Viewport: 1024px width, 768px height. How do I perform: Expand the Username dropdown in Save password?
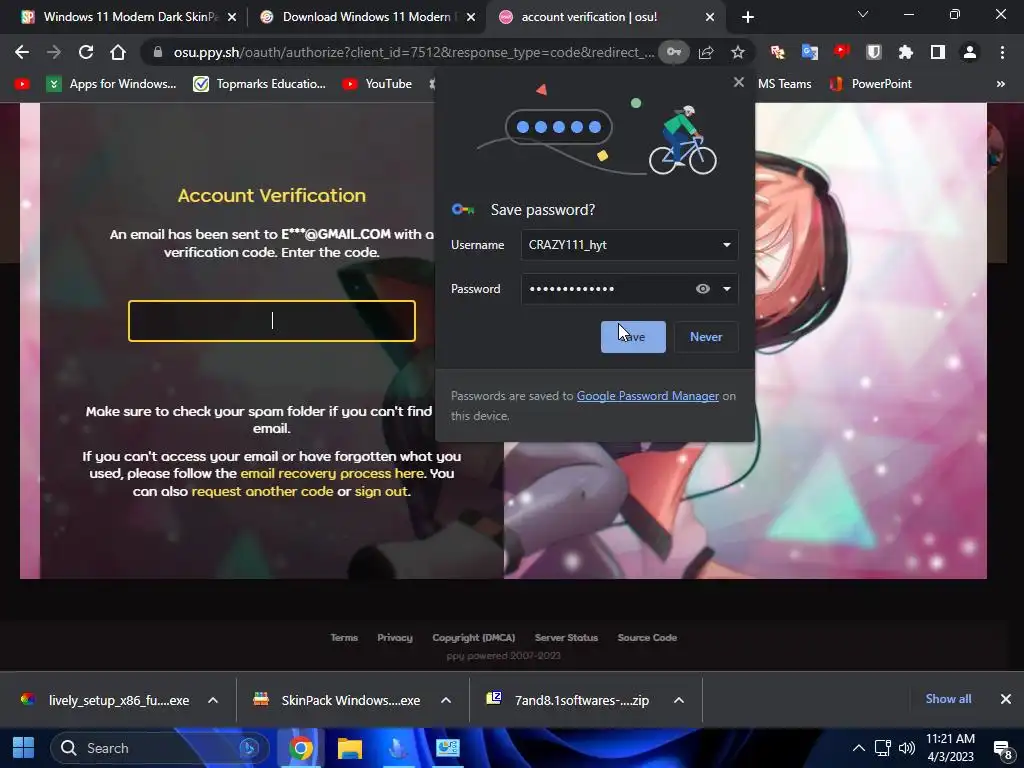[x=726, y=245]
